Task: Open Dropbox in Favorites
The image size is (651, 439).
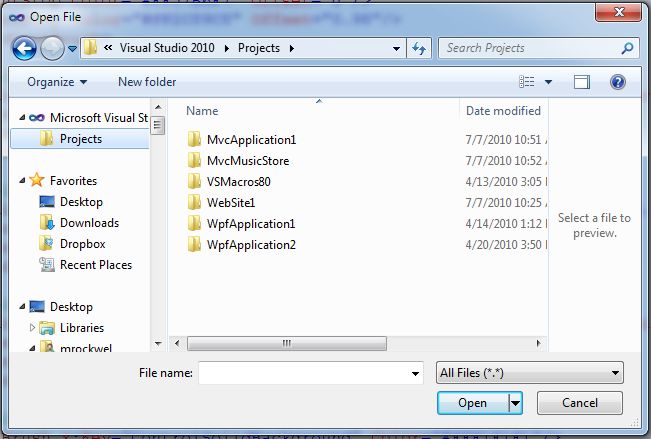Action: [83, 244]
